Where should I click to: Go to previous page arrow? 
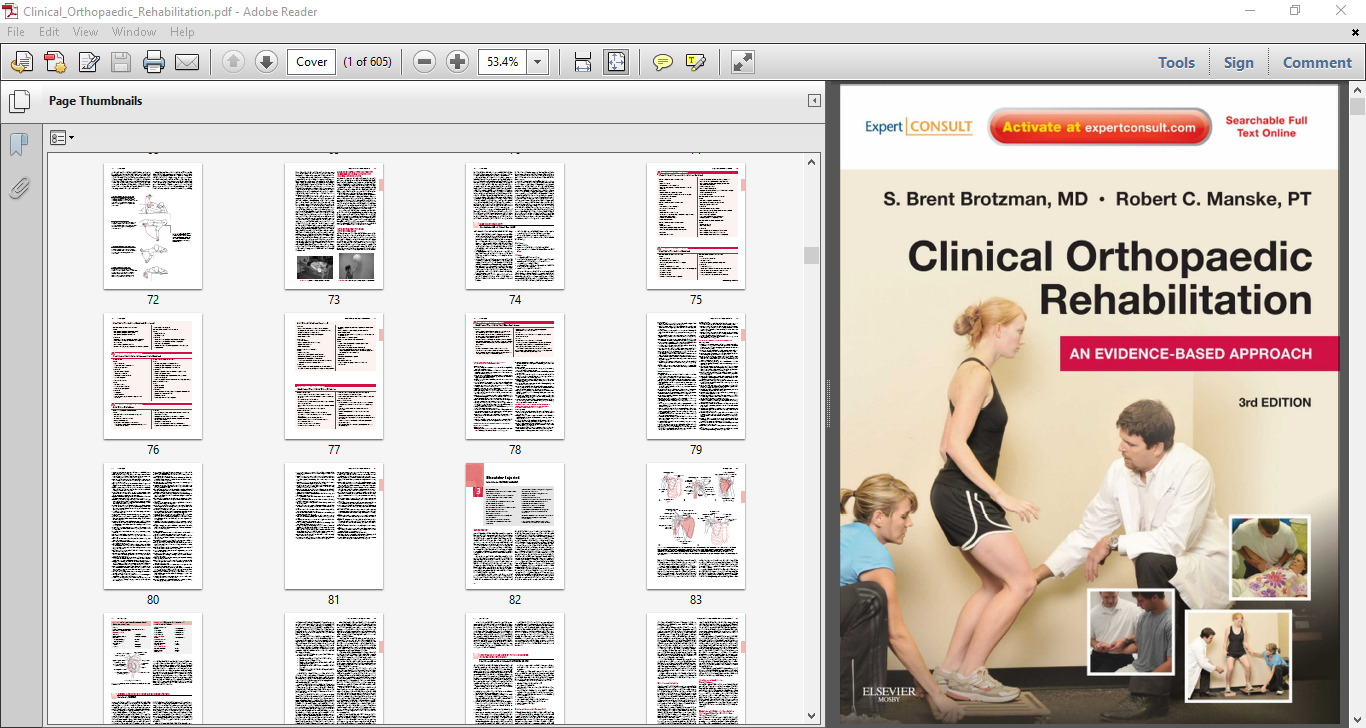click(233, 62)
